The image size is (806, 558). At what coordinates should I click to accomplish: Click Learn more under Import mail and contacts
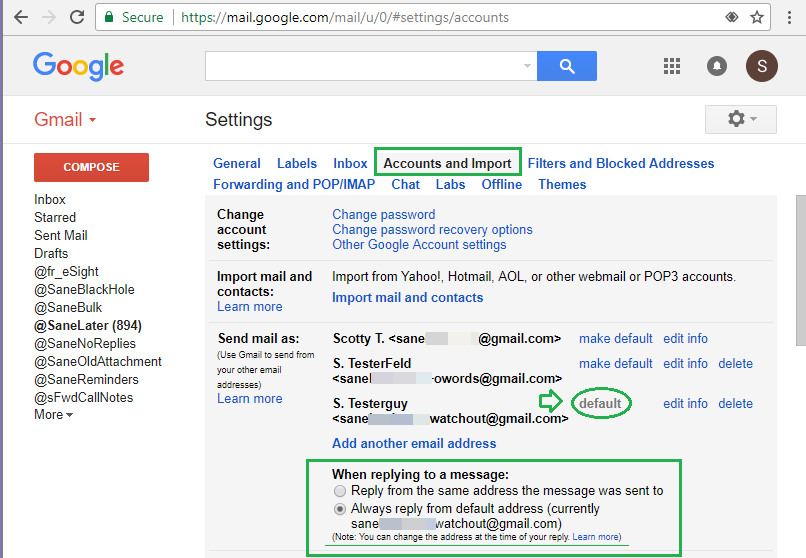tap(250, 307)
